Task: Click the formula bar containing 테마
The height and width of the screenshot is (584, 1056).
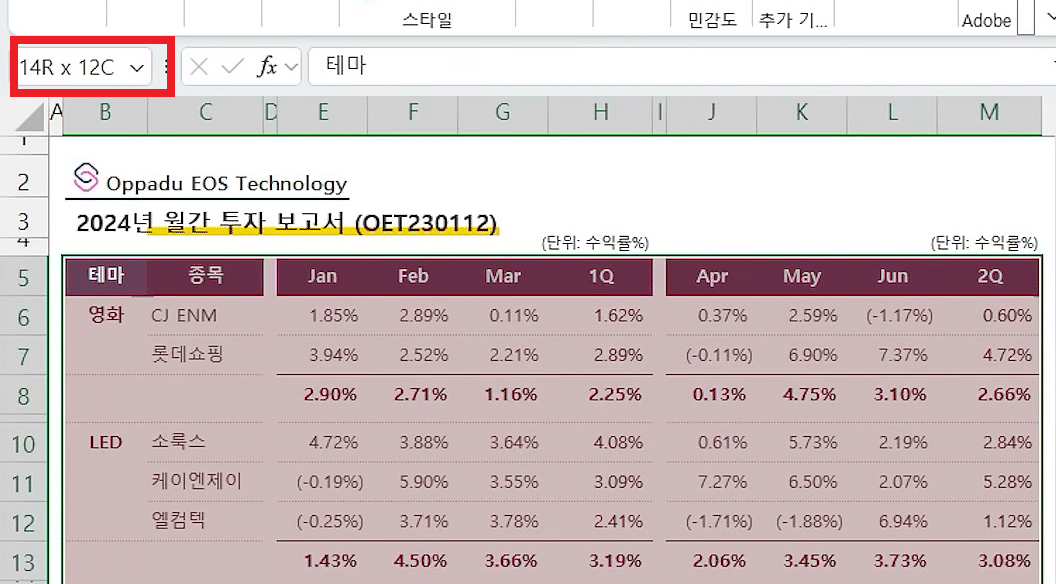Action: point(682,66)
